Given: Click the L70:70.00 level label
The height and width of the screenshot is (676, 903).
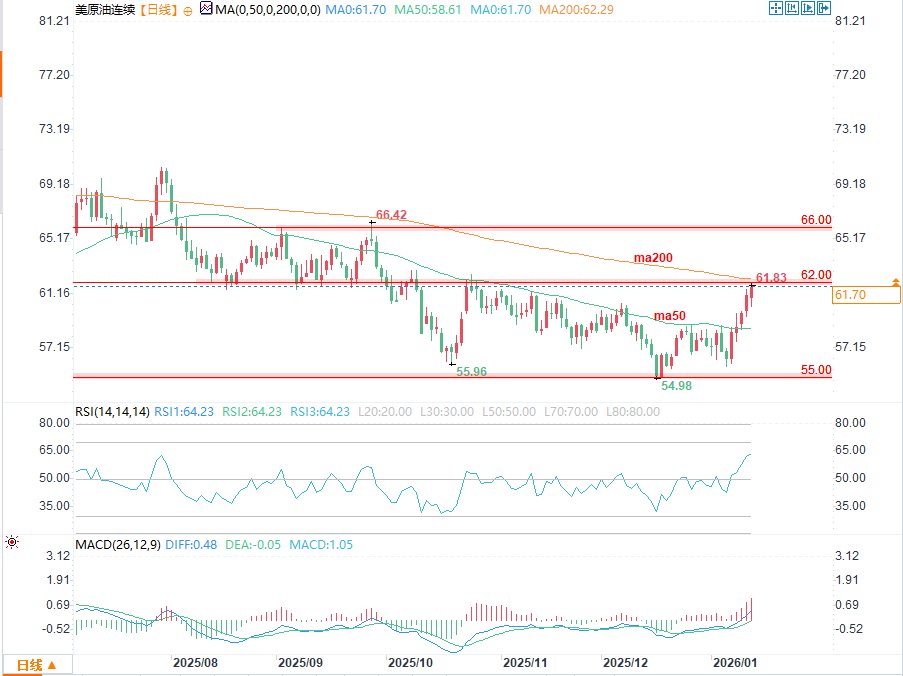Looking at the screenshot, I should tap(571, 412).
